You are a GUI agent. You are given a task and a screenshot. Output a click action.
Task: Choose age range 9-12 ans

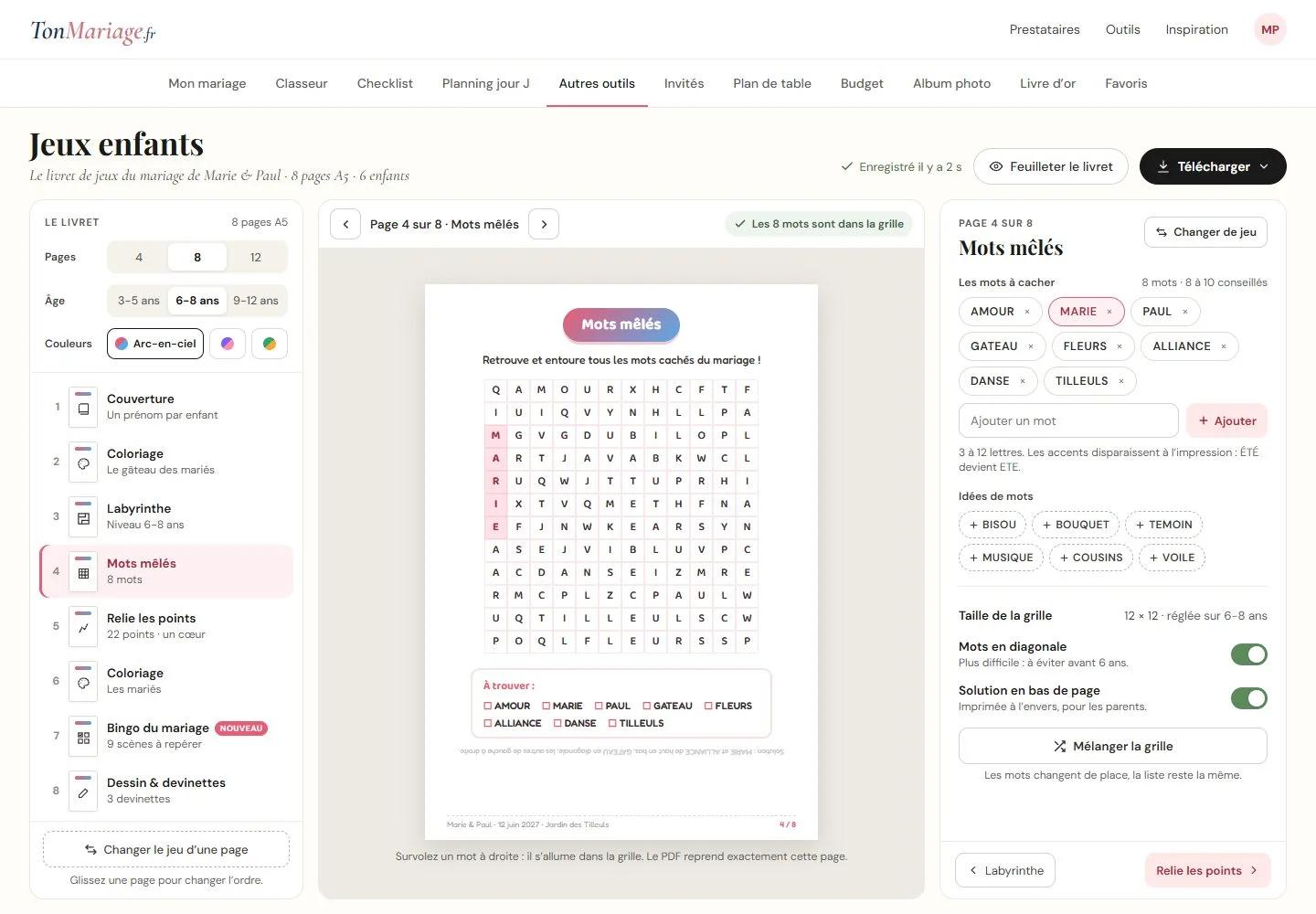[256, 301]
